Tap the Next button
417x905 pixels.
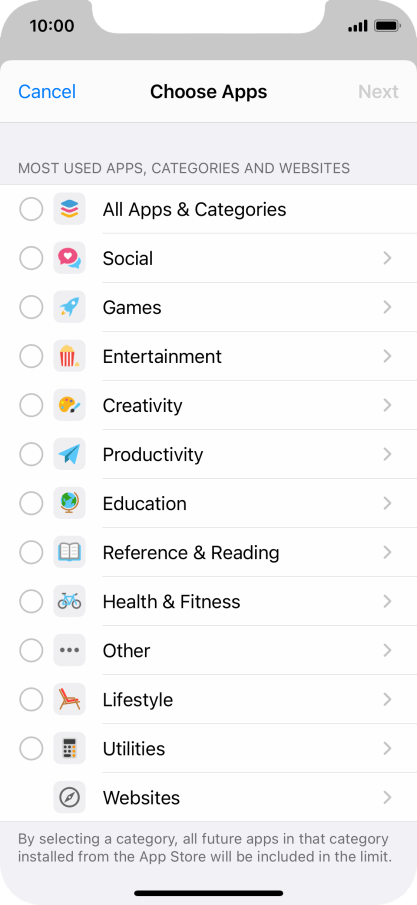point(378,92)
